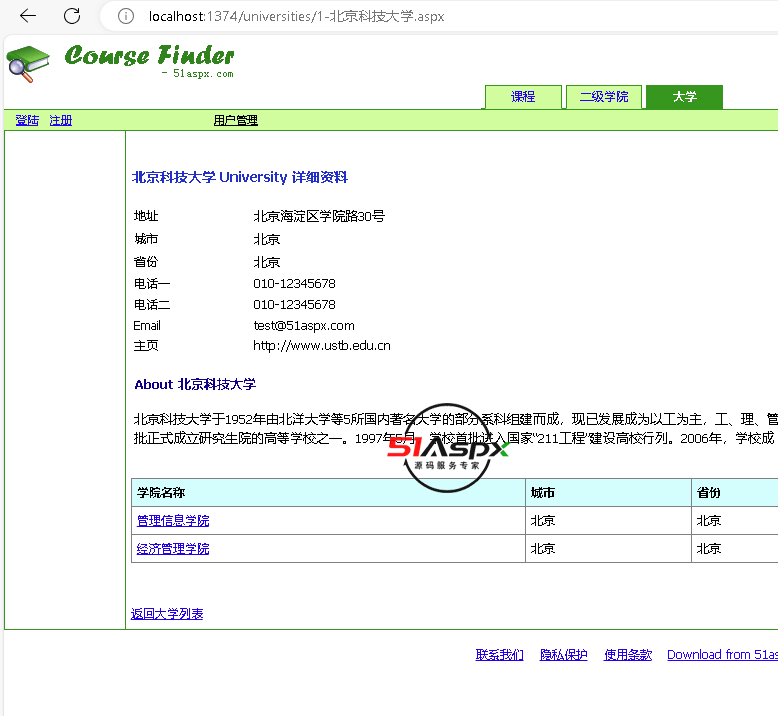This screenshot has width=778, height=716.
Task: Click the 主页 label
Action: pyautogui.click(x=146, y=345)
